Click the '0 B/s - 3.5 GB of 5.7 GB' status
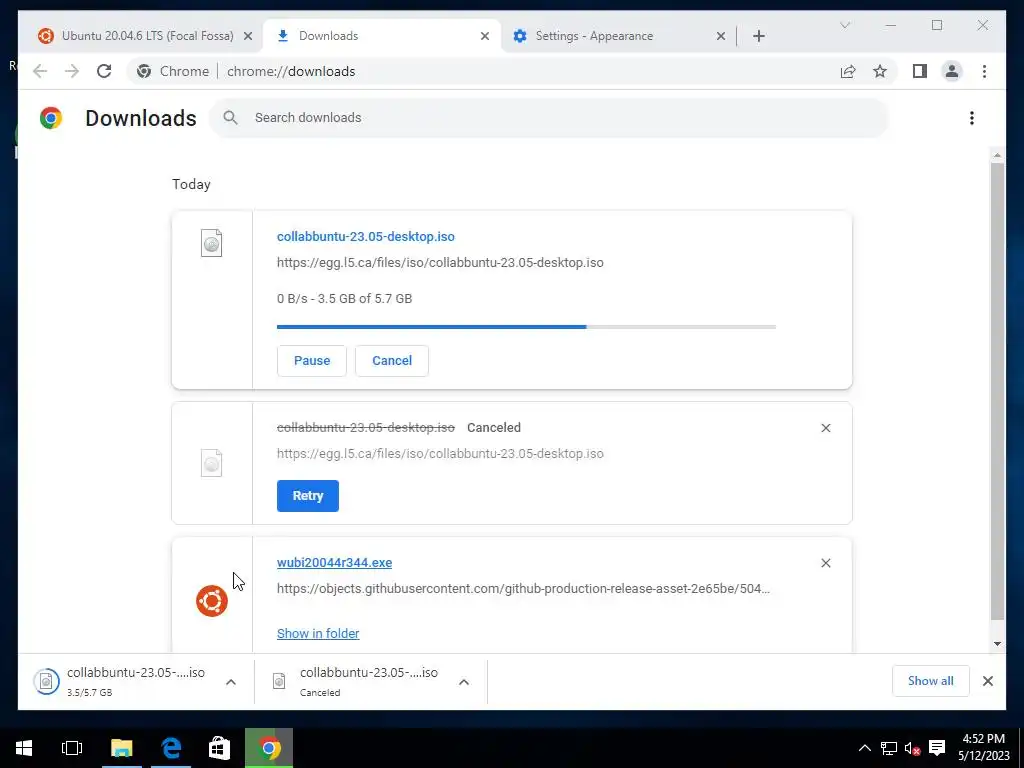Image resolution: width=1024 pixels, height=768 pixels. pos(344,298)
